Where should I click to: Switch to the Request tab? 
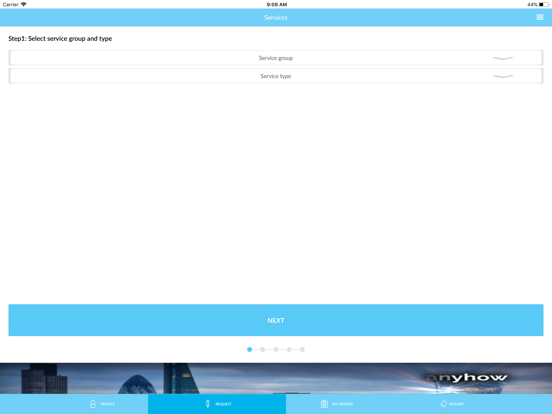coord(217,404)
